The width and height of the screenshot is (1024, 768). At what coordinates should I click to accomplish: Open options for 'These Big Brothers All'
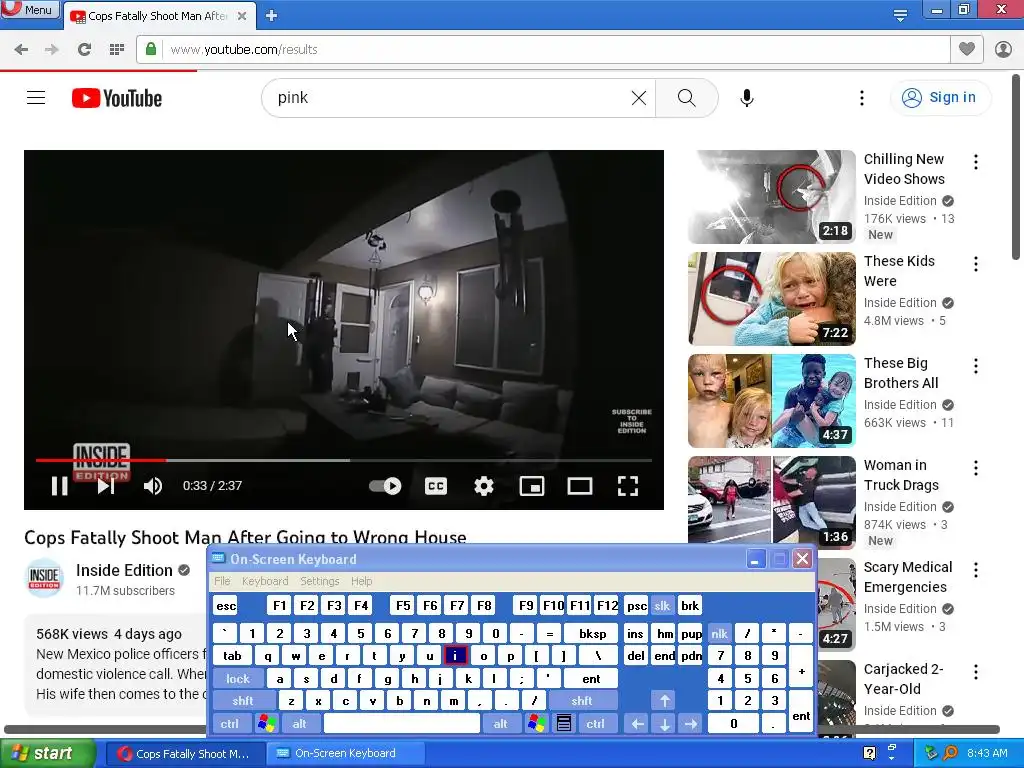(976, 366)
